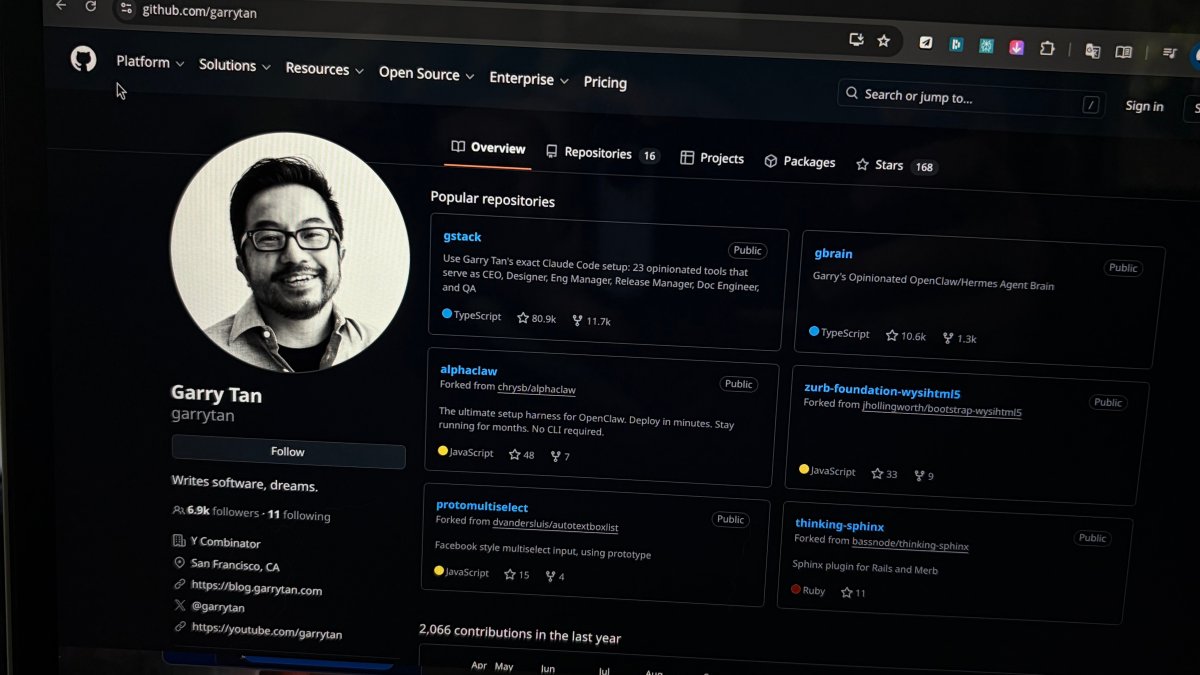Open the blog.garrytan.com link
This screenshot has width=1200, height=675.
256,589
